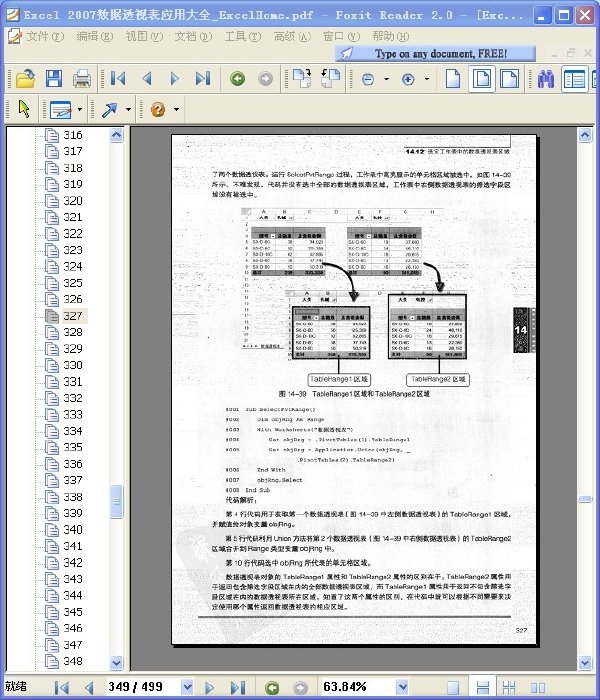
Task: Jump to last page in toolbar
Action: pyautogui.click(x=203, y=79)
